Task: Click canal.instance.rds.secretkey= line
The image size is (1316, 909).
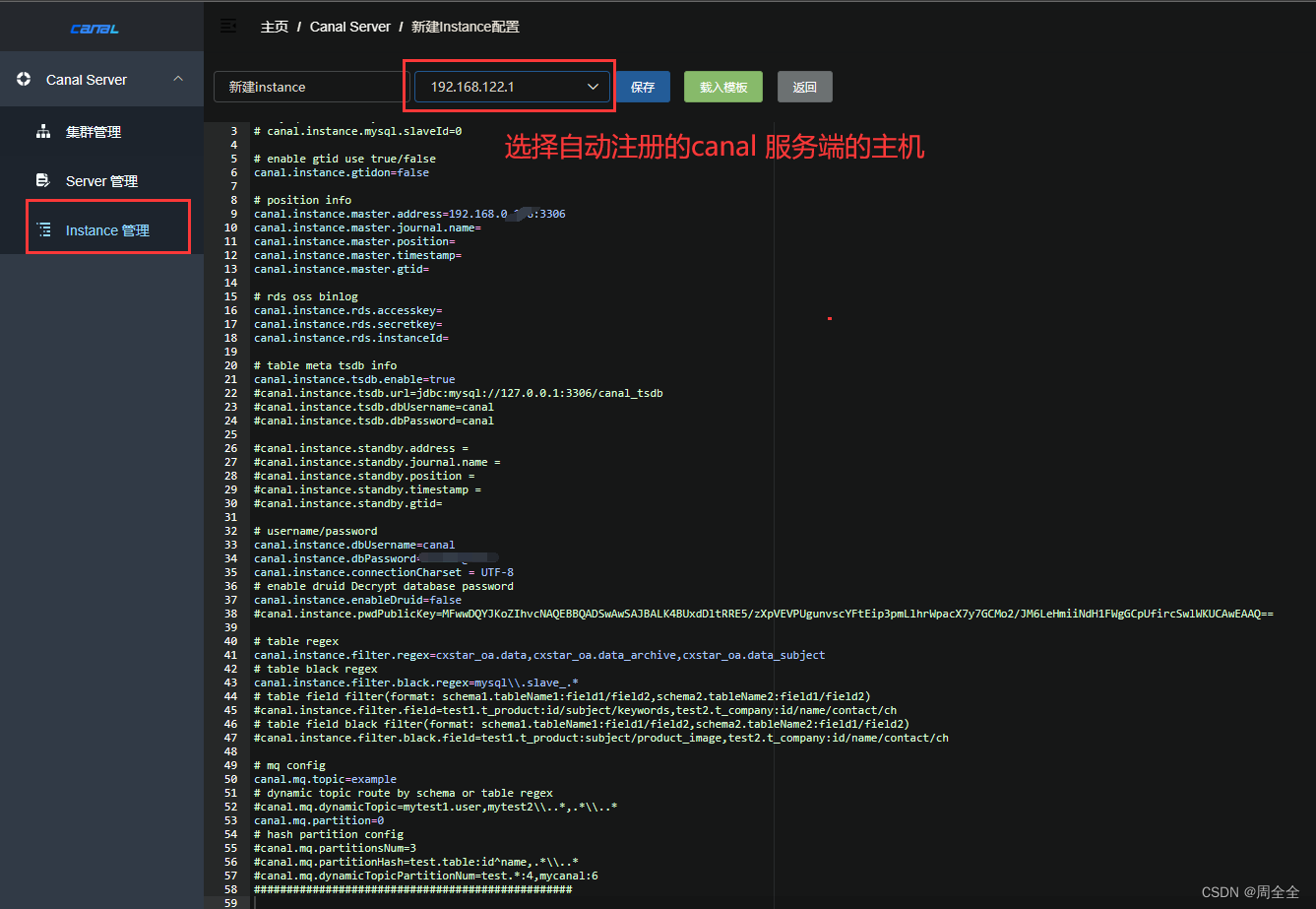Action: click(347, 324)
